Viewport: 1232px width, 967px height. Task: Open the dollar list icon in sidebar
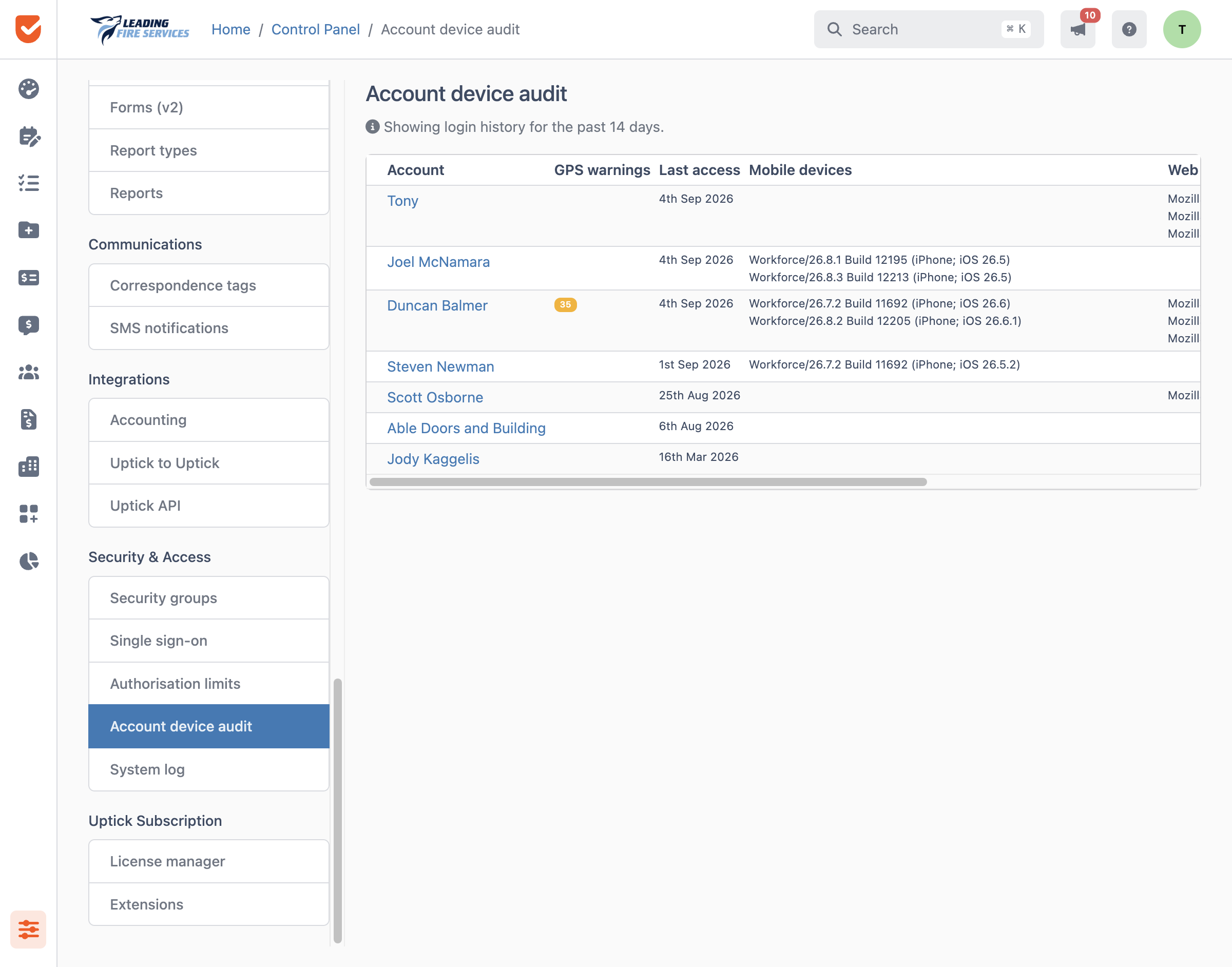tap(28, 277)
